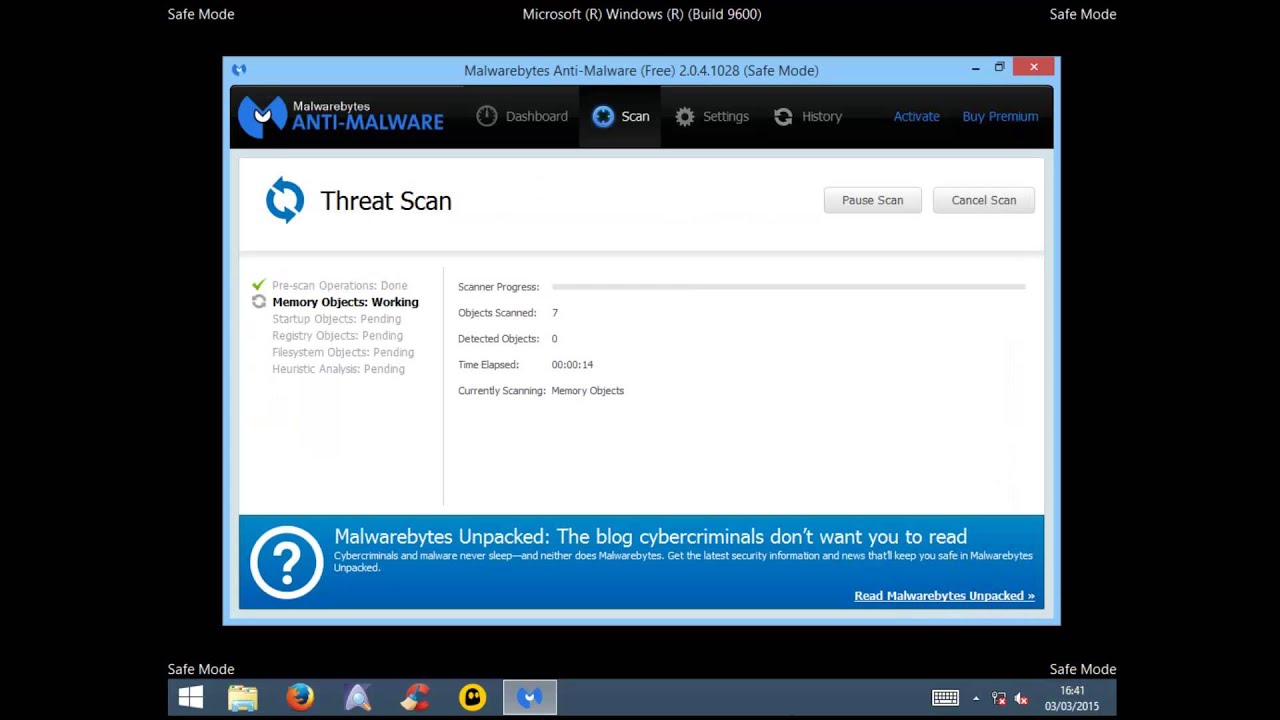
Task: Switch to the Scan tab
Action: click(x=620, y=117)
